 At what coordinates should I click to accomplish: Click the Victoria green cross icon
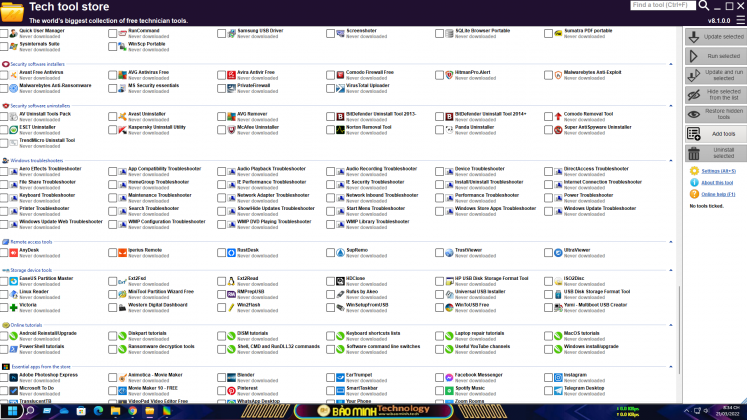[13, 308]
